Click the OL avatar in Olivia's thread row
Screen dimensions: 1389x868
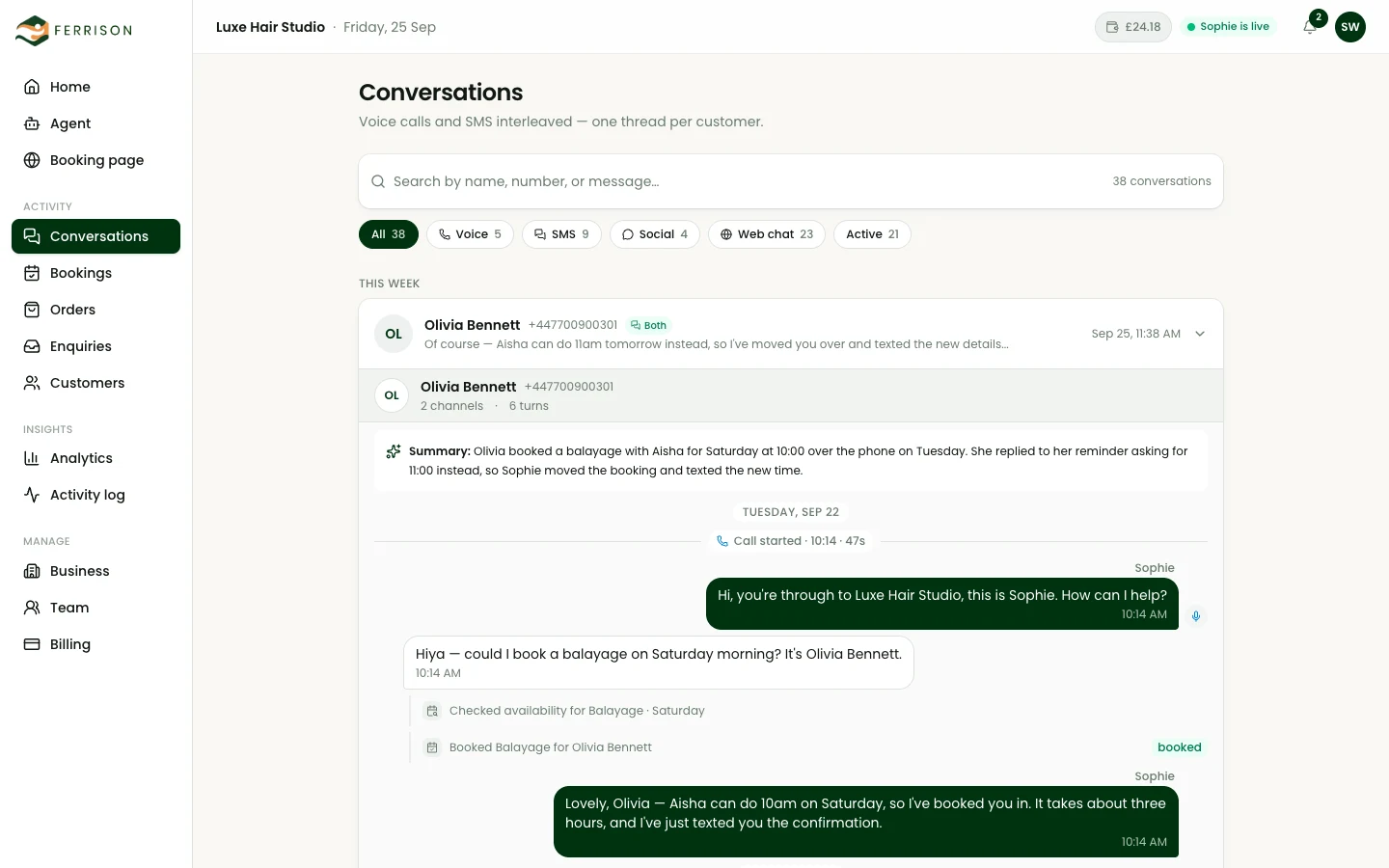(x=394, y=334)
